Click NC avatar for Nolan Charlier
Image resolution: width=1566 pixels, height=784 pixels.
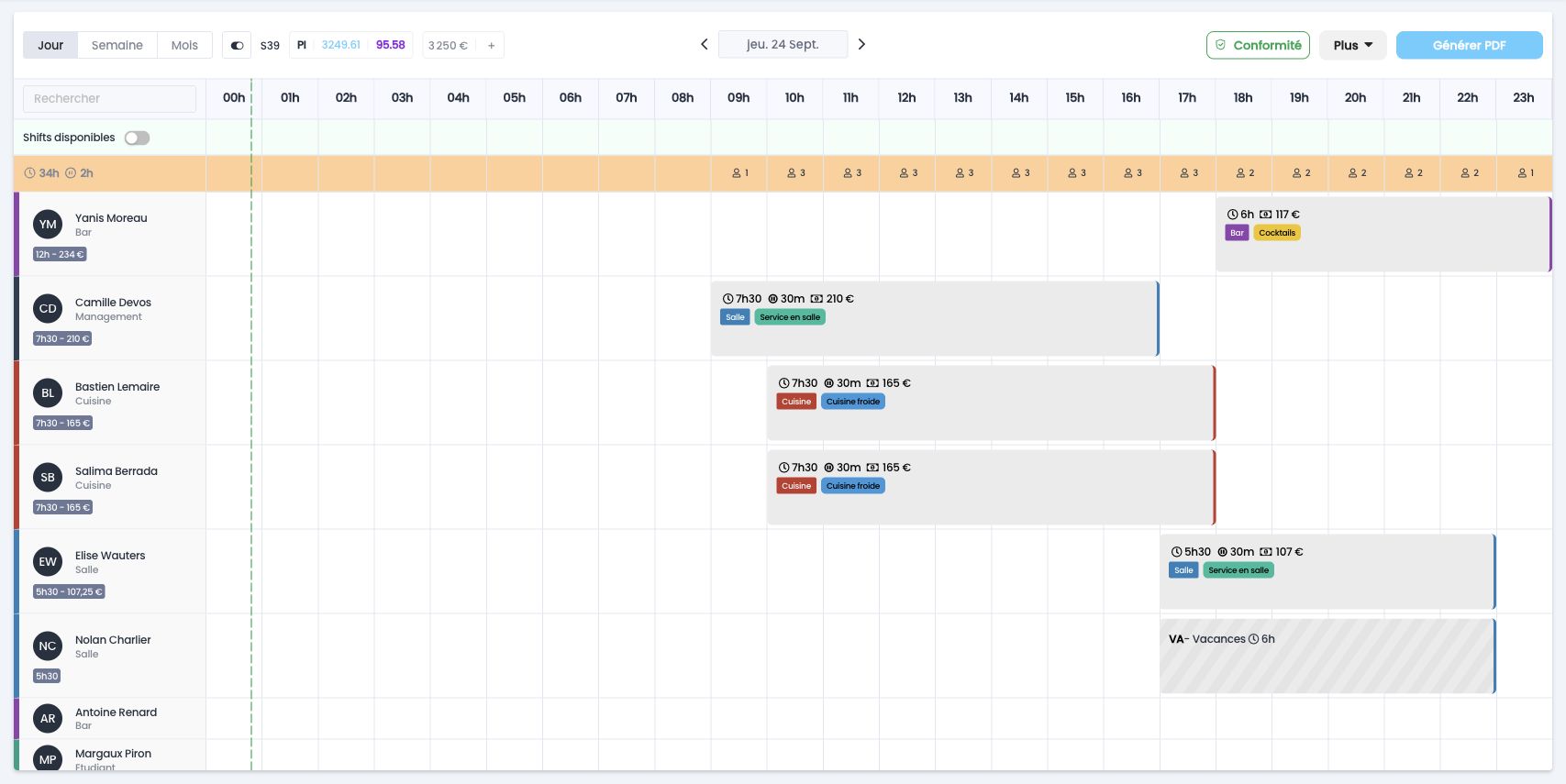point(48,646)
